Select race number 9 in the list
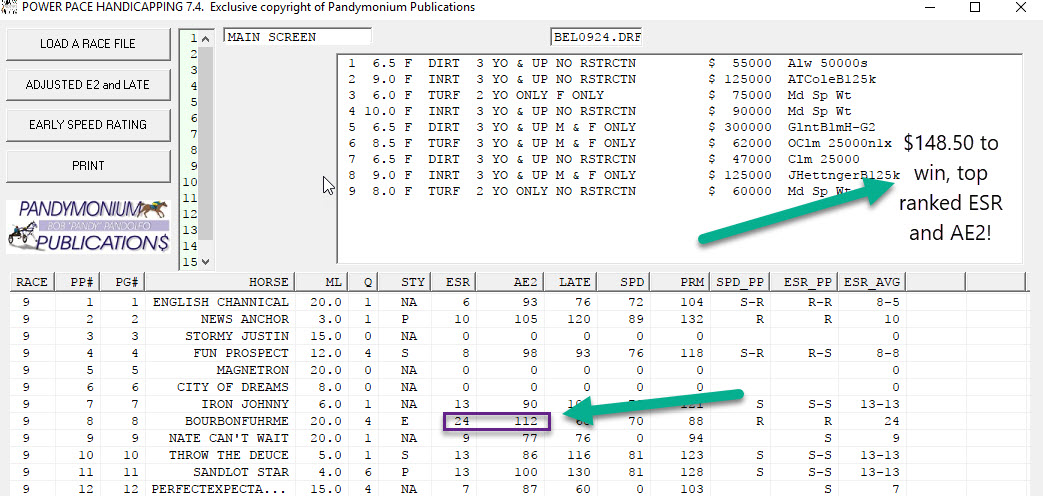The height and width of the screenshot is (496, 1043). tap(194, 166)
